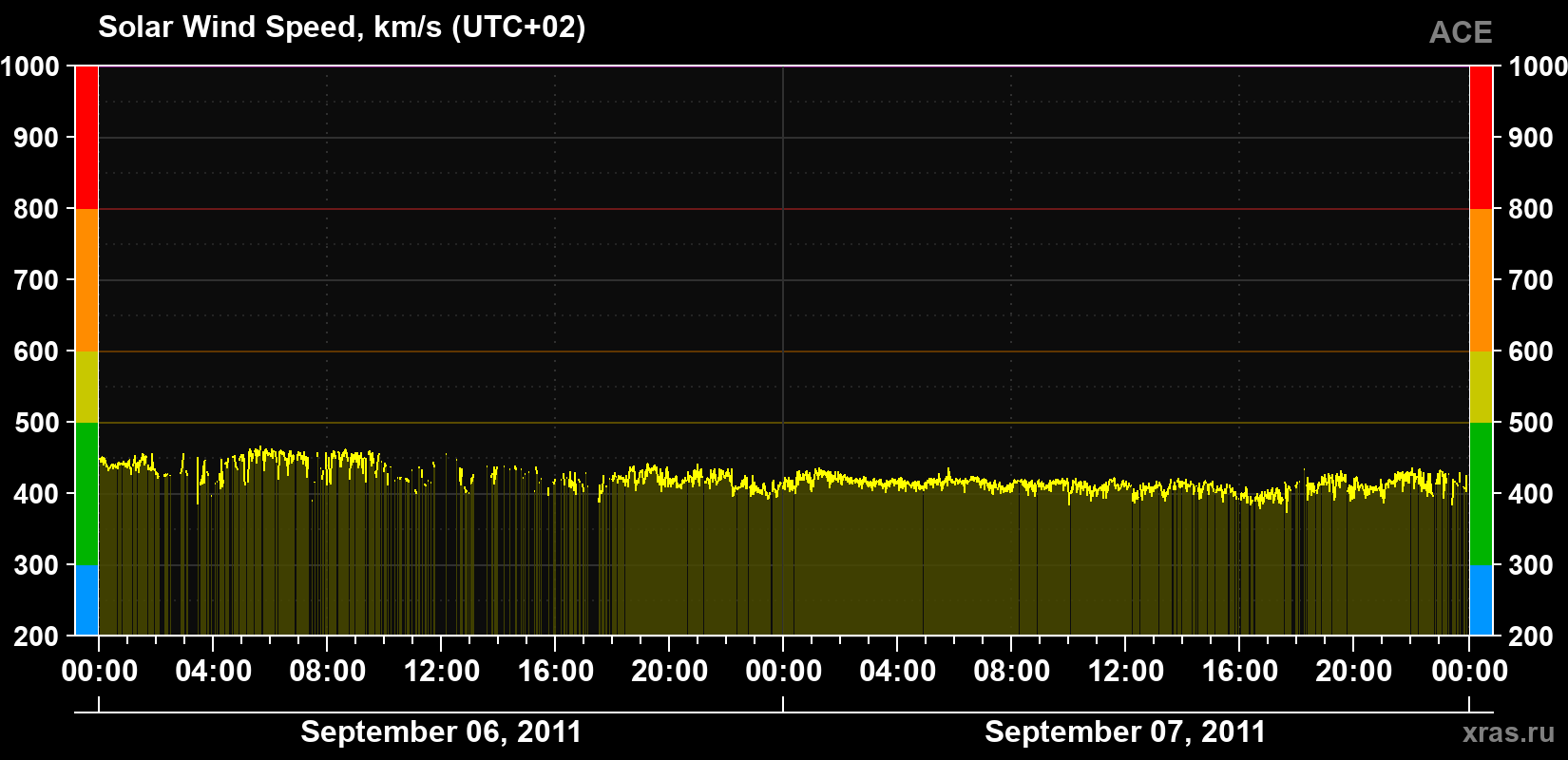Click the 700 value on the right axis
Image resolution: width=1568 pixels, height=760 pixels.
[1531, 280]
